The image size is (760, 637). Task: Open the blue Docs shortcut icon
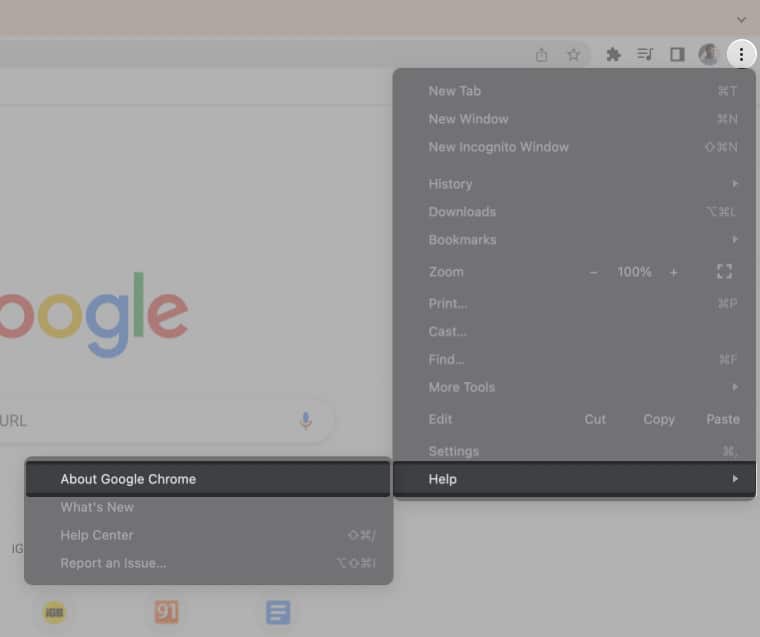pos(278,612)
